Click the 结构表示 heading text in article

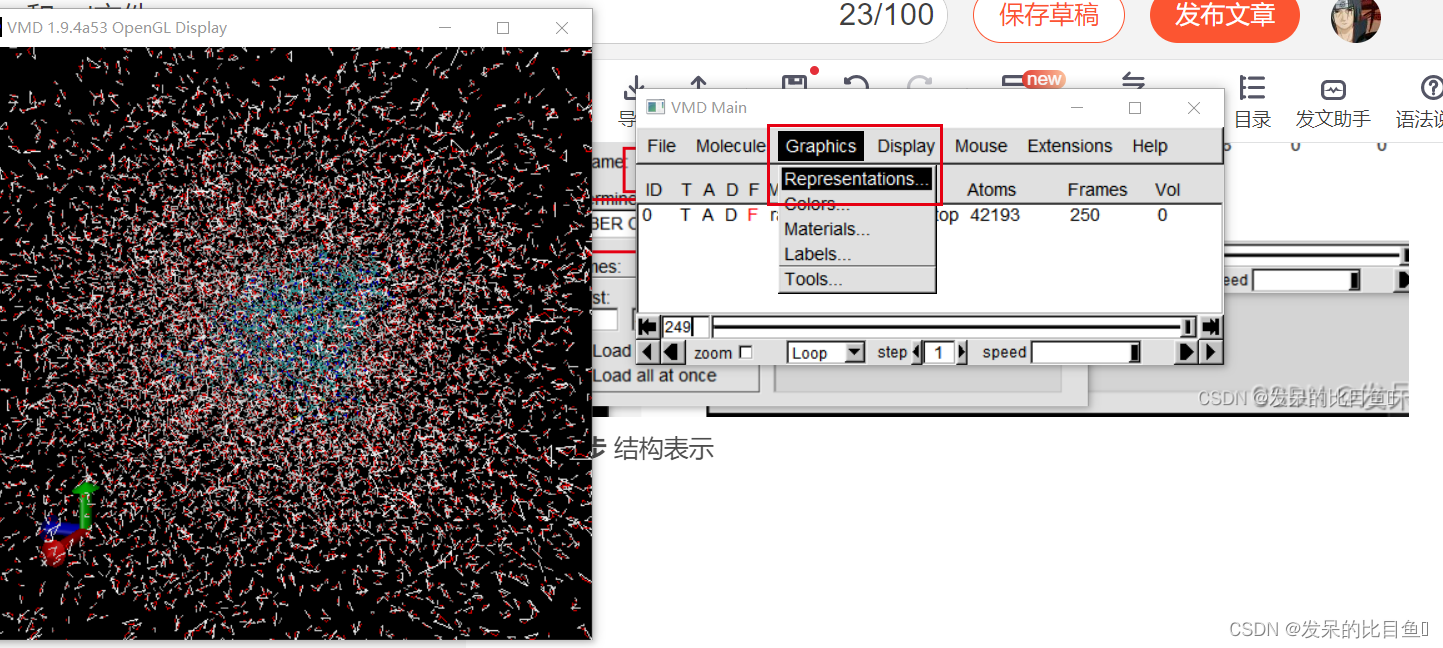click(x=664, y=449)
